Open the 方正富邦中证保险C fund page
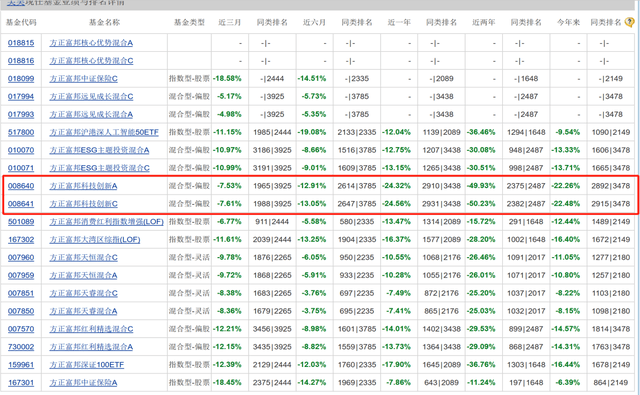 coord(83,79)
